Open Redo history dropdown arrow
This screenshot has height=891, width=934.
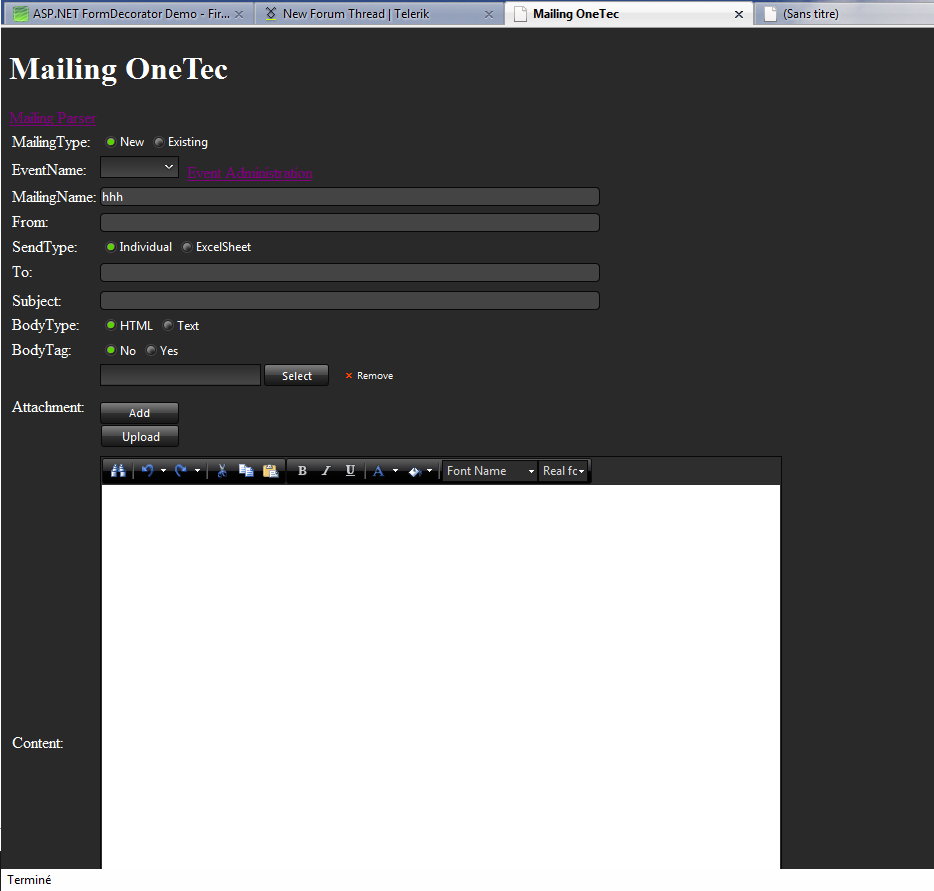(197, 471)
